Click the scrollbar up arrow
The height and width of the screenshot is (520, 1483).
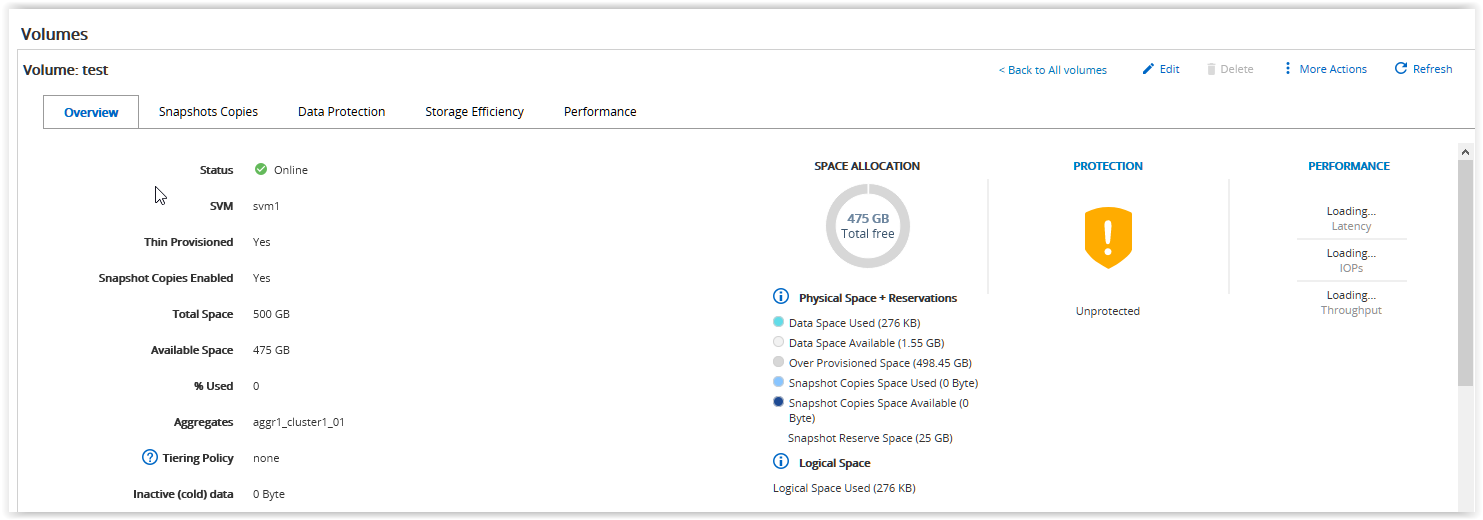coord(1466,152)
